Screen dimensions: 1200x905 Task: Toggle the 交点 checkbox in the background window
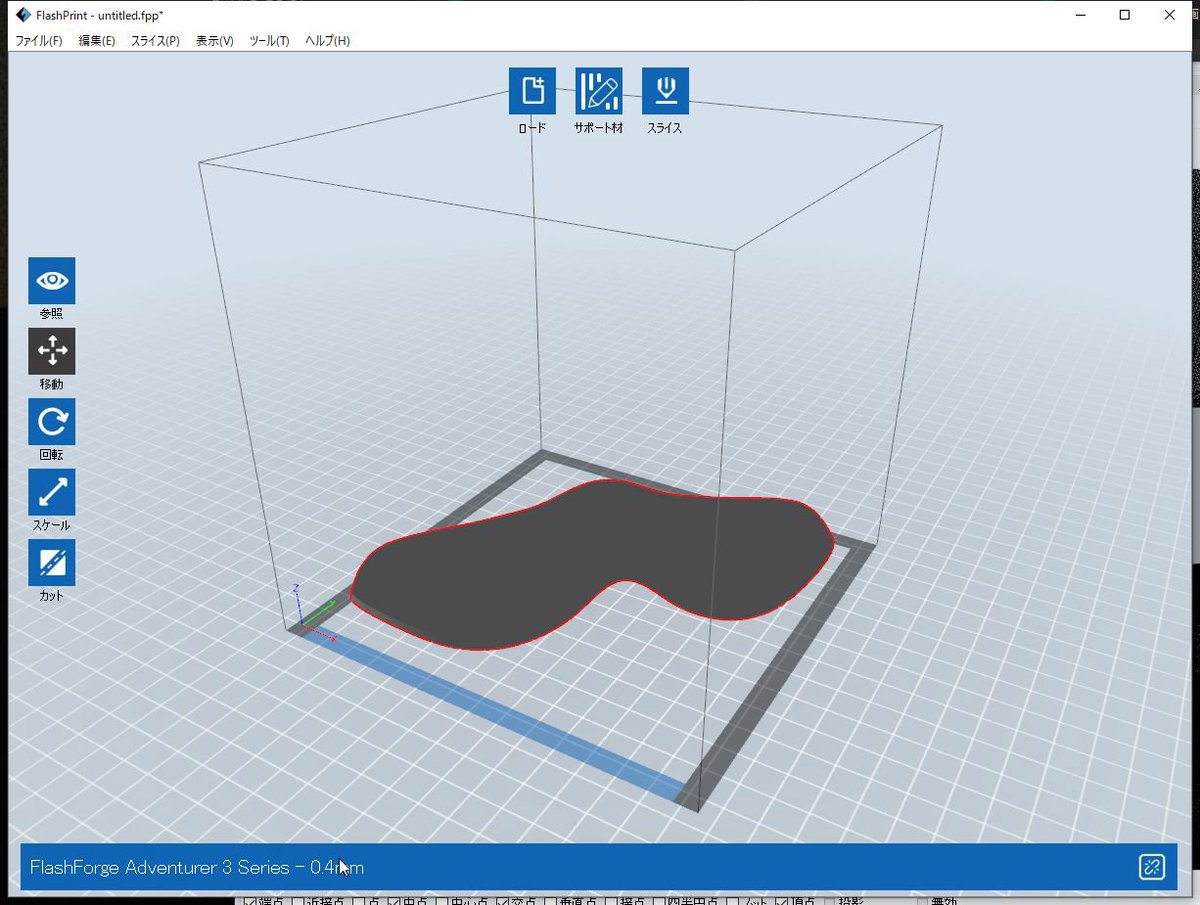[x=501, y=899]
